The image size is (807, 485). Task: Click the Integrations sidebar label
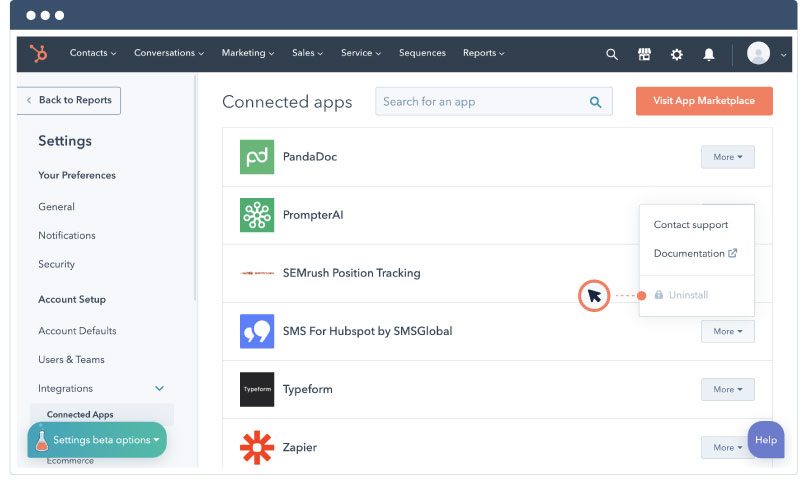point(65,389)
